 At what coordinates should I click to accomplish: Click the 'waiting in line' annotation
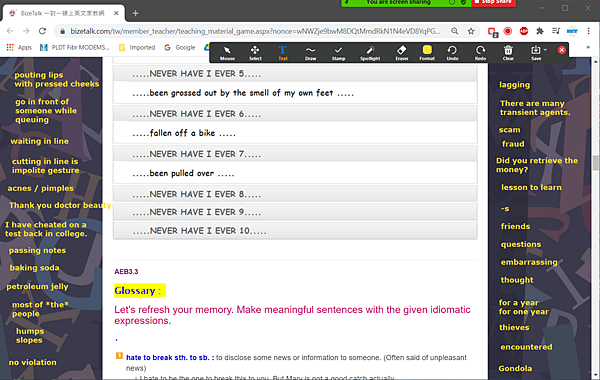[39, 141]
